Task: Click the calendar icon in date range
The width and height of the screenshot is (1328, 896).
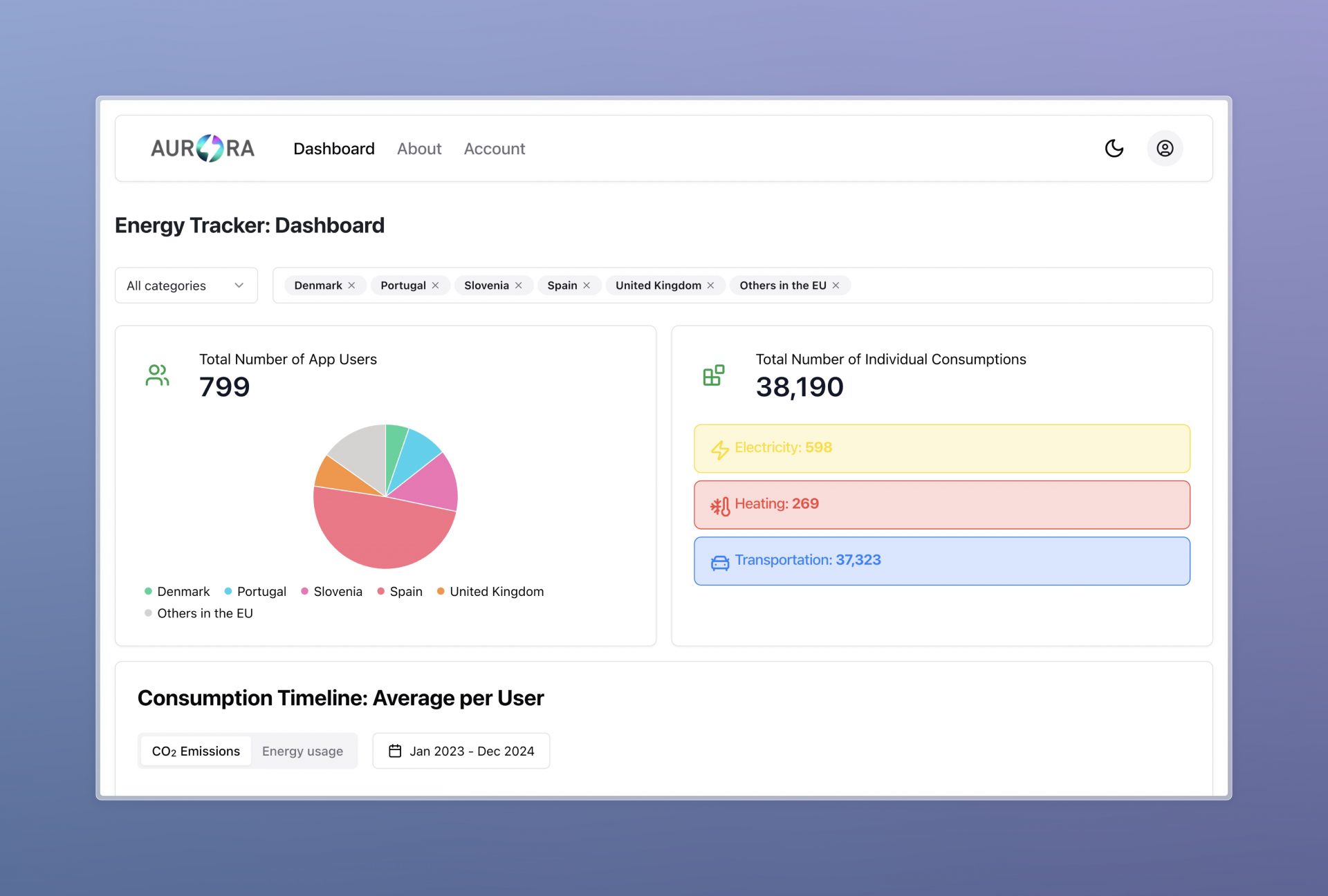Action: click(395, 751)
